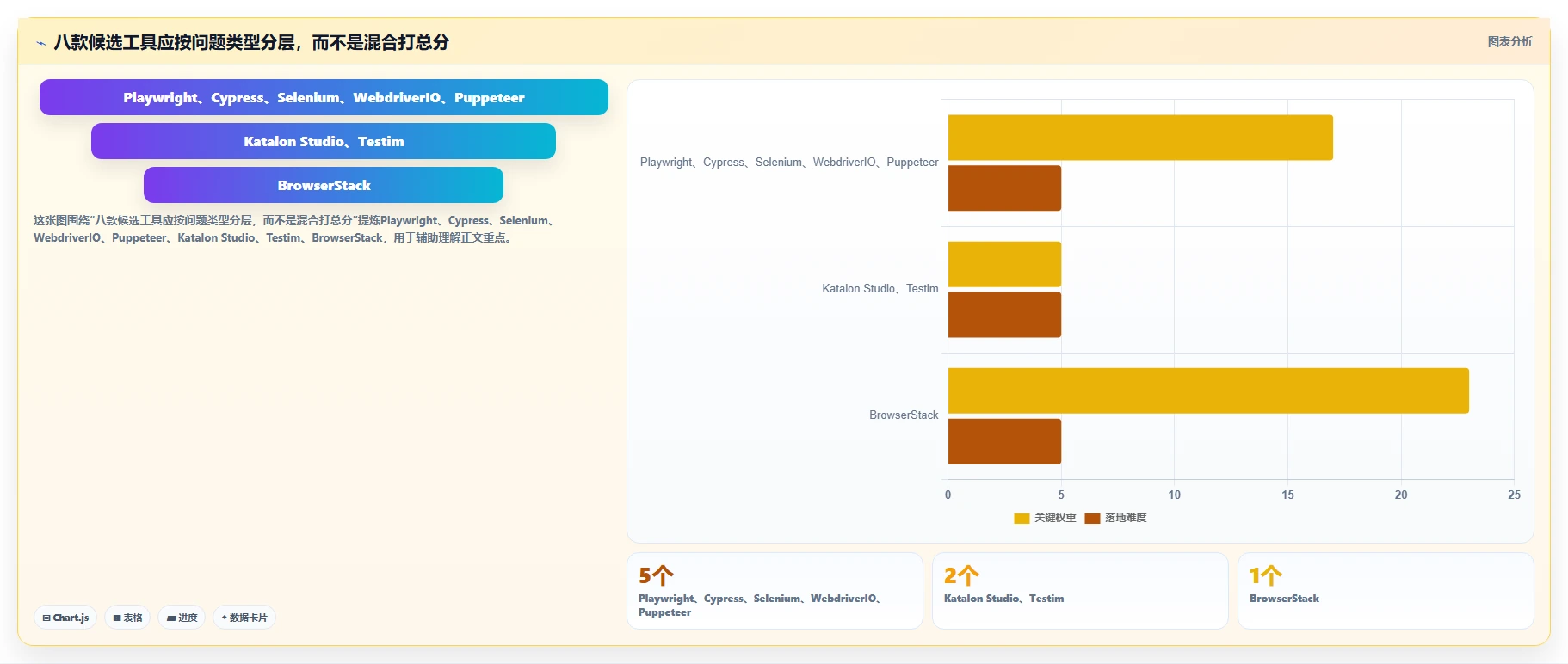1568x664 pixels.
Task: Toggle the 落地难度 brown legend swatch
Action: 1092,518
